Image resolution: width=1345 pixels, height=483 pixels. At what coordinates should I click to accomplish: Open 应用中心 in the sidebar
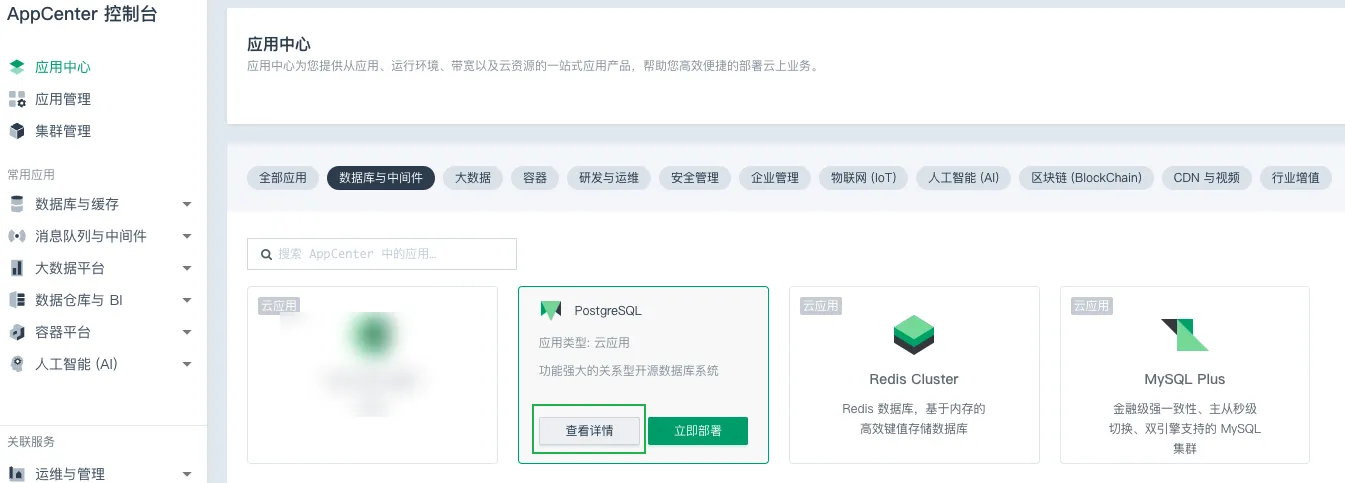coord(63,67)
